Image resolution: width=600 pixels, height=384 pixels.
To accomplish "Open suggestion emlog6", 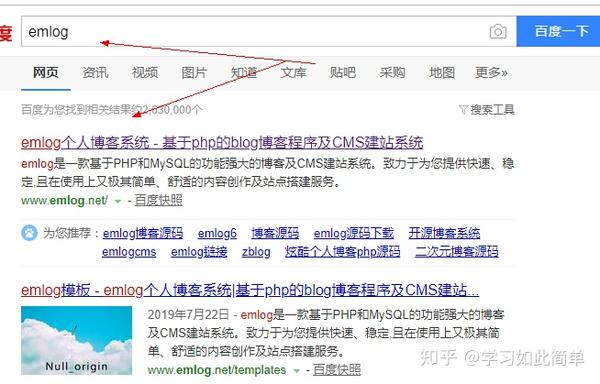I will 217,233.
